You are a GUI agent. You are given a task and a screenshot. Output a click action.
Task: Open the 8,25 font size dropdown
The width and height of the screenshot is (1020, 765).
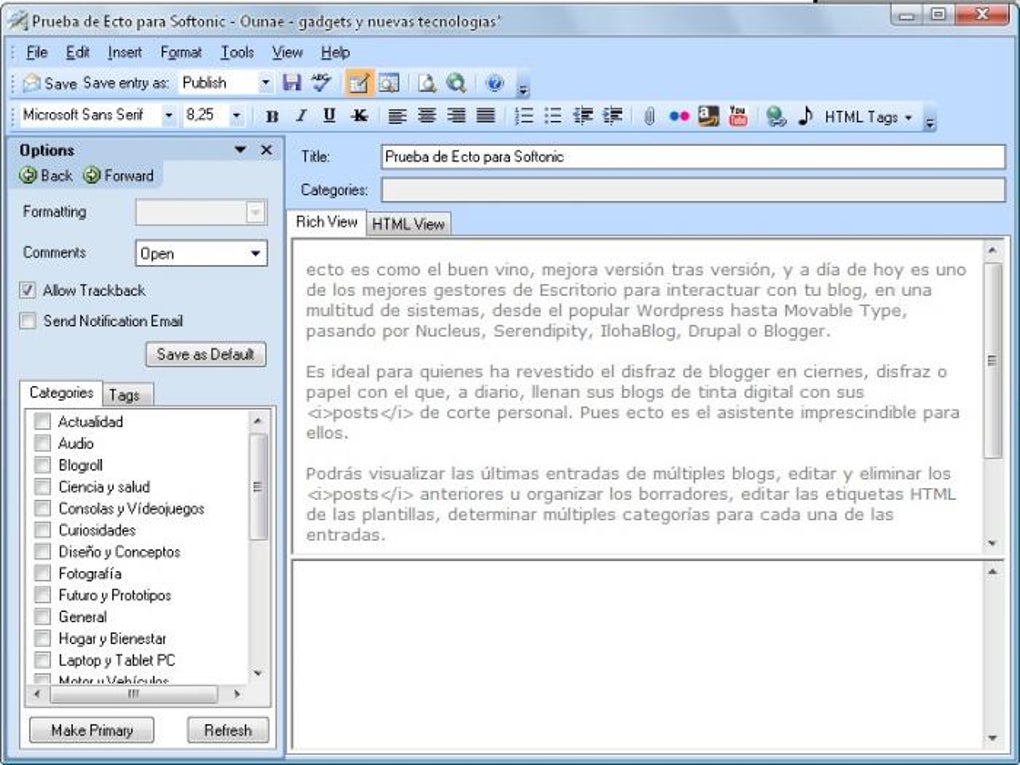[x=237, y=116]
